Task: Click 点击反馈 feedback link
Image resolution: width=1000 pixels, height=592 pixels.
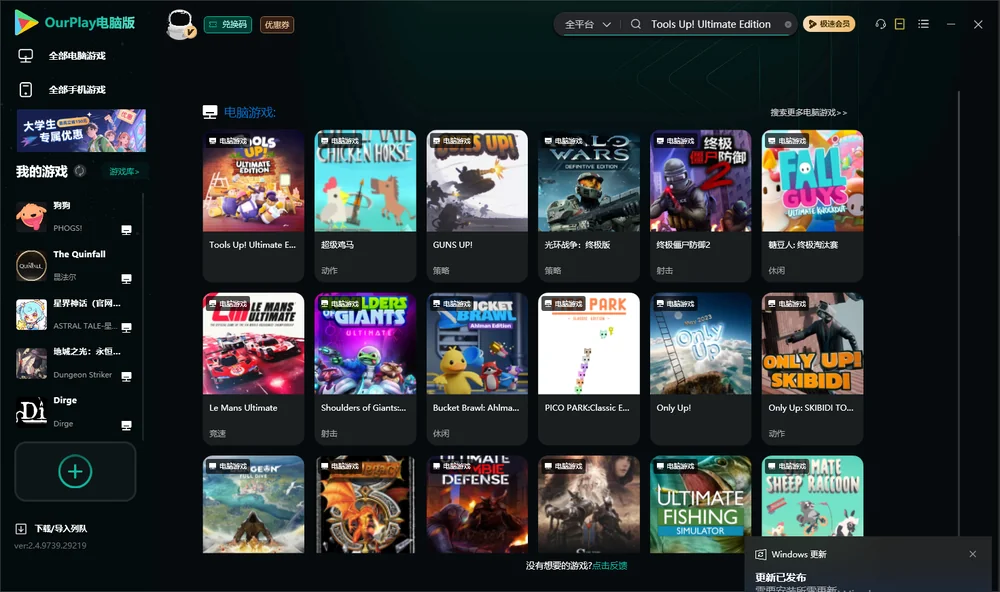Action: point(610,565)
